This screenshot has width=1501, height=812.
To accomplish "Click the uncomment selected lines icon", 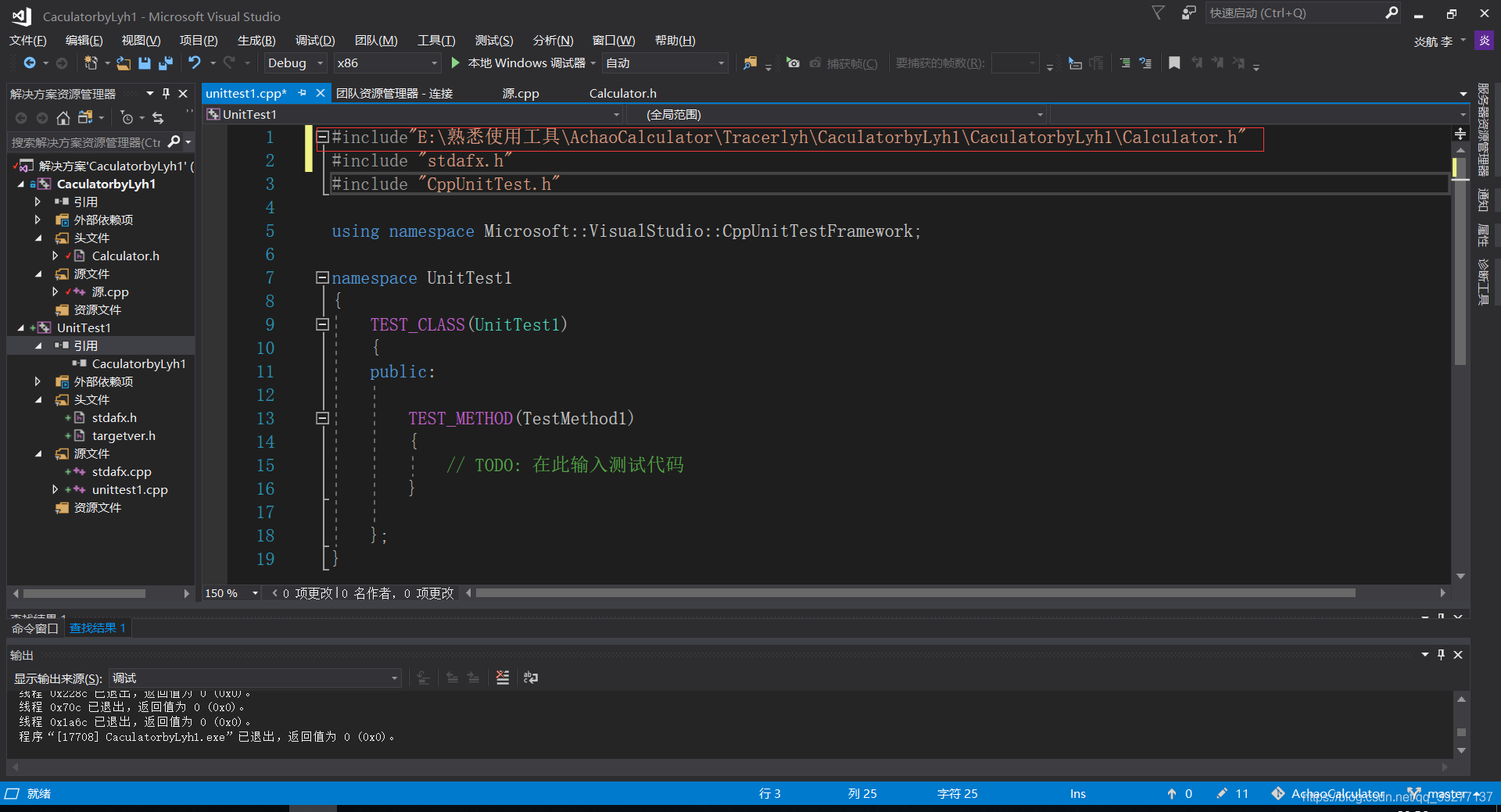I will (1145, 63).
